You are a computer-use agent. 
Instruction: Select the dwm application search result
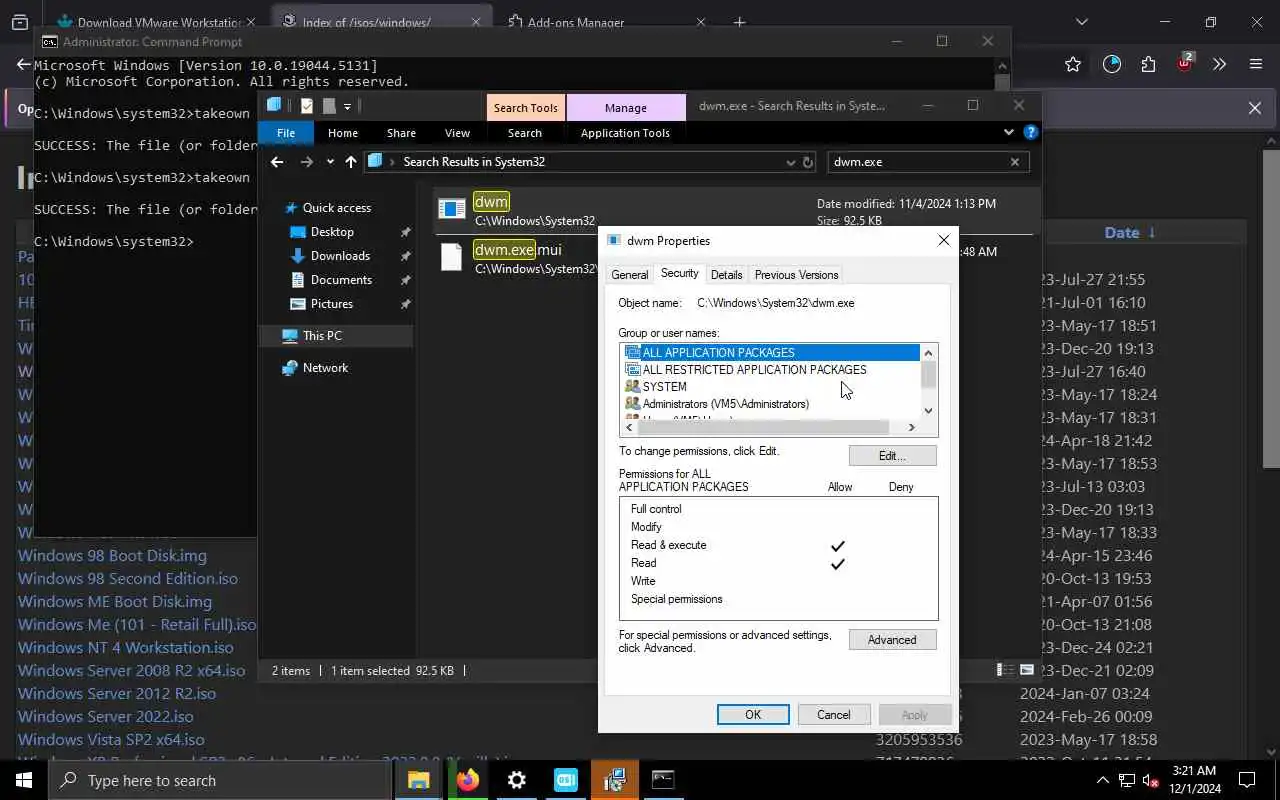click(735, 210)
